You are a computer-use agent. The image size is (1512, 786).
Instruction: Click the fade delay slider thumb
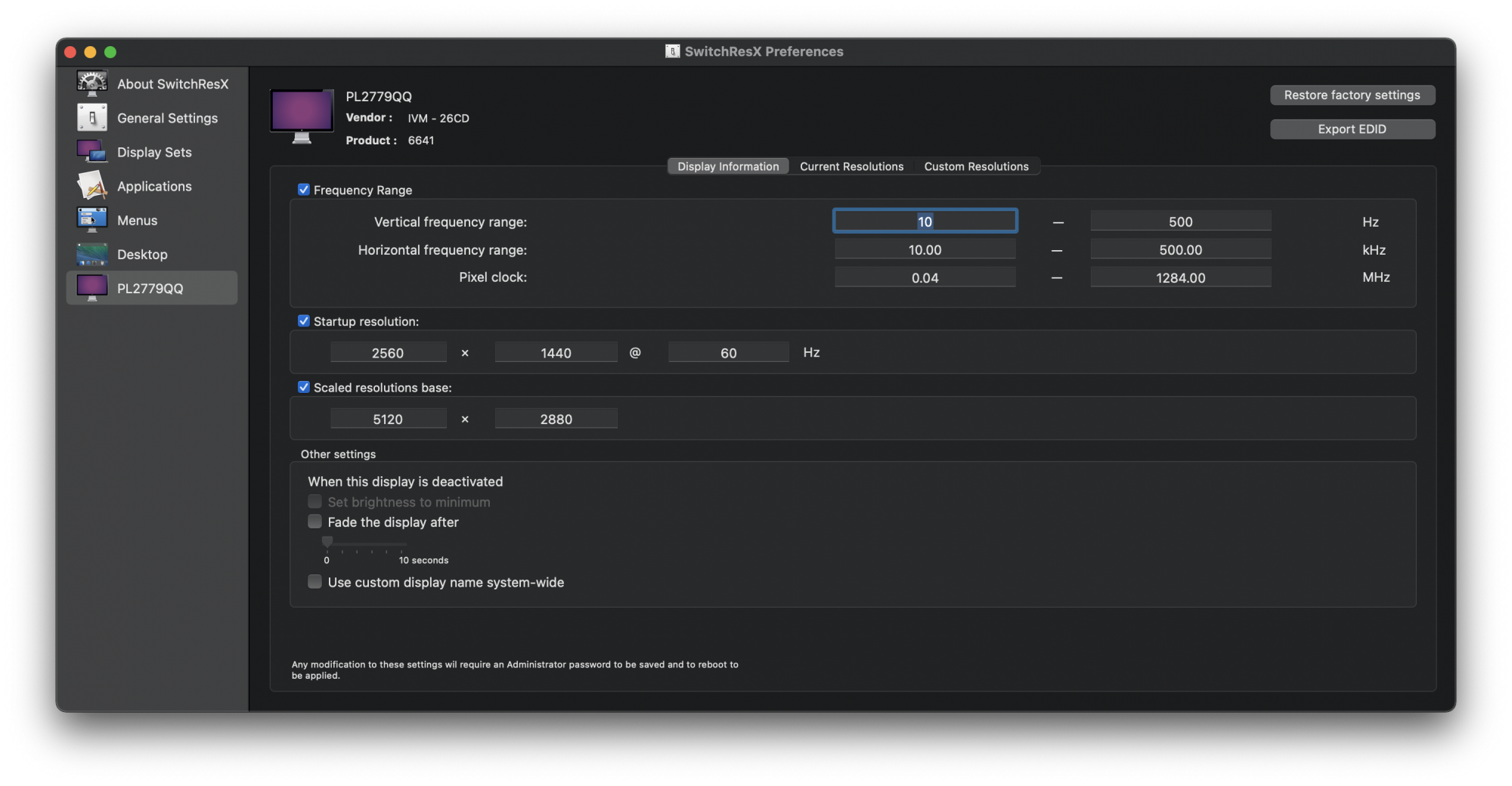pos(327,541)
